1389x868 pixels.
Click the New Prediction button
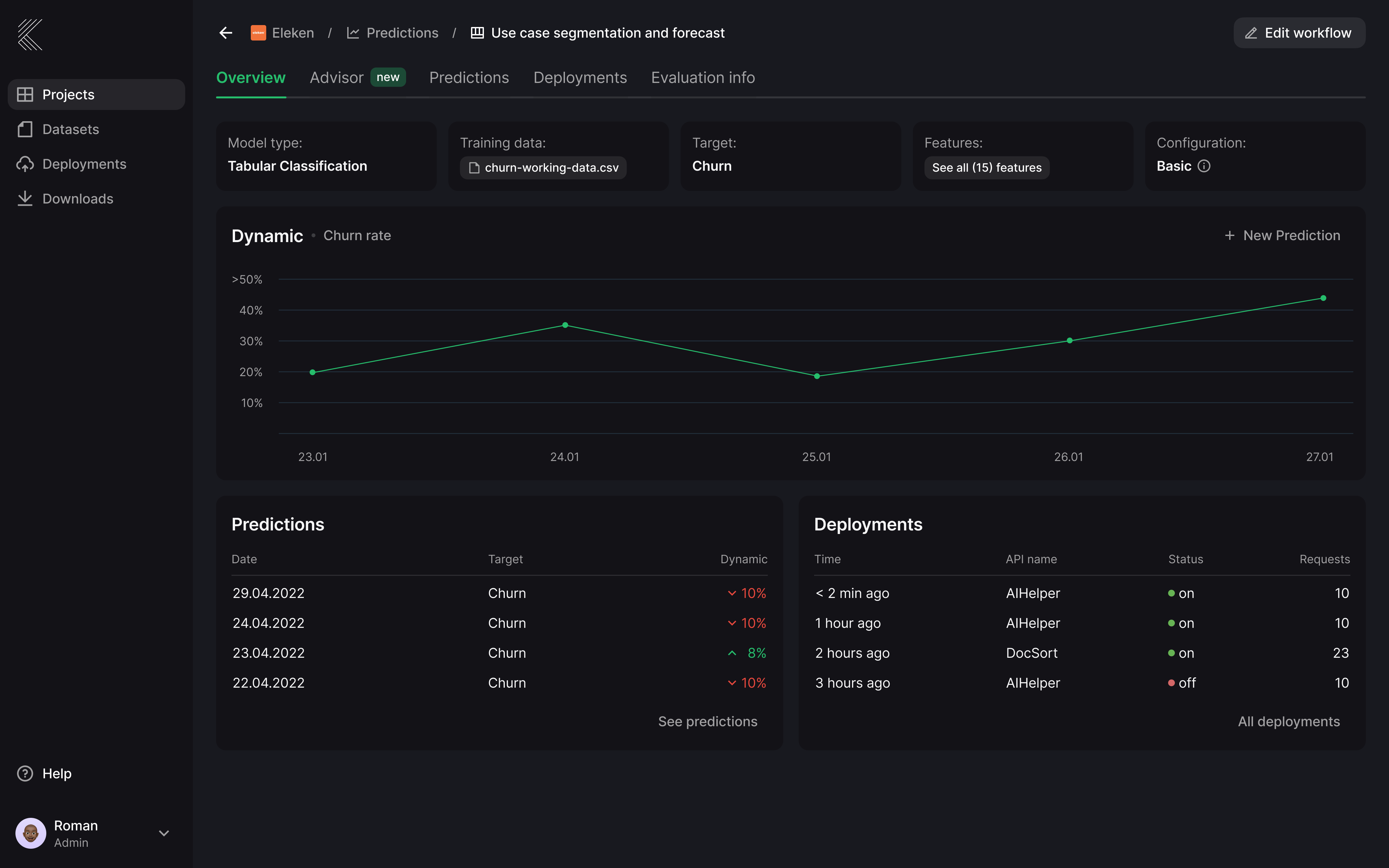(1283, 235)
